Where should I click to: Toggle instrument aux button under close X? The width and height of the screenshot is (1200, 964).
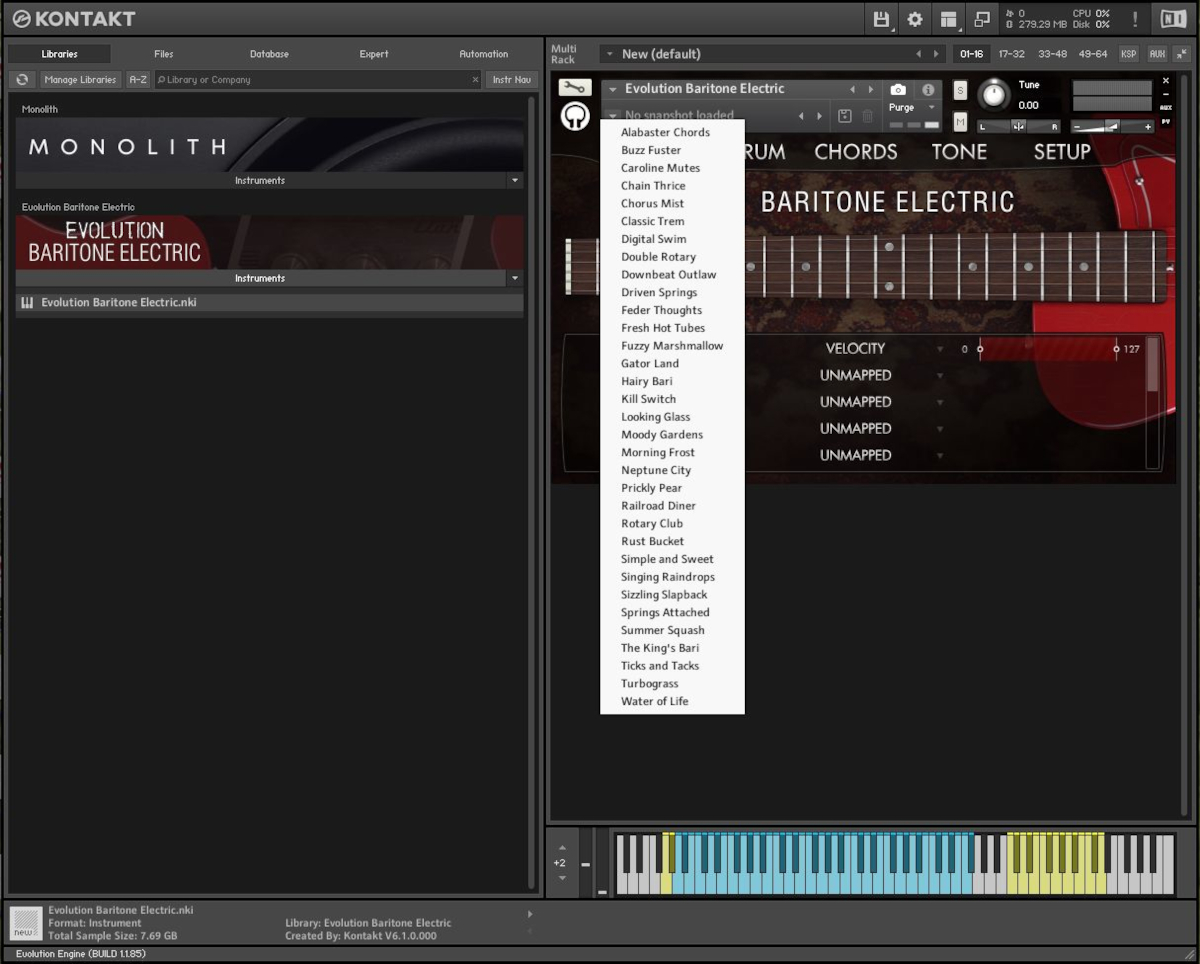point(1166,107)
